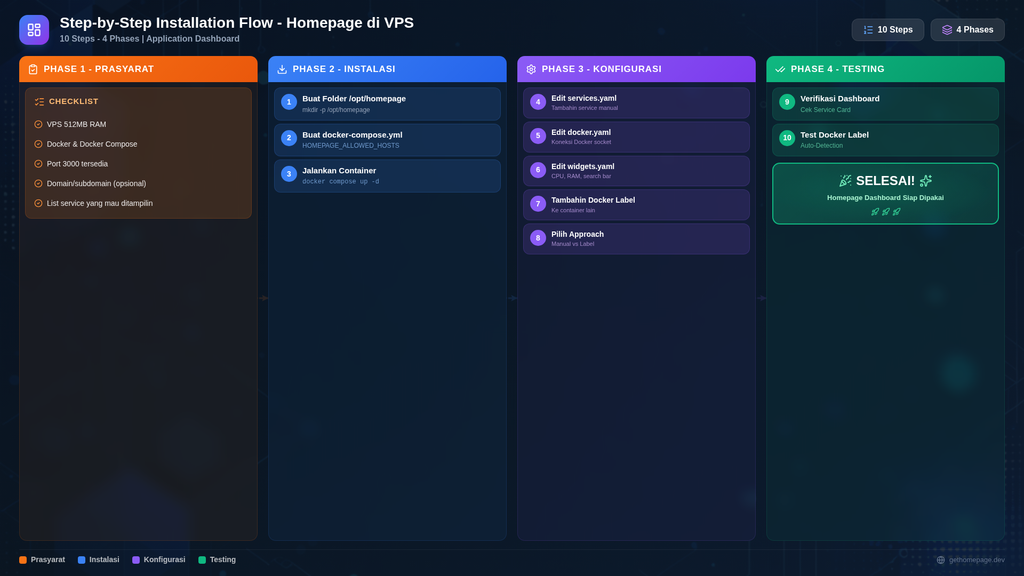Image resolution: width=1024 pixels, height=576 pixels.
Task: Select the Phase 3 - Konfigurasi header
Action: 636,69
